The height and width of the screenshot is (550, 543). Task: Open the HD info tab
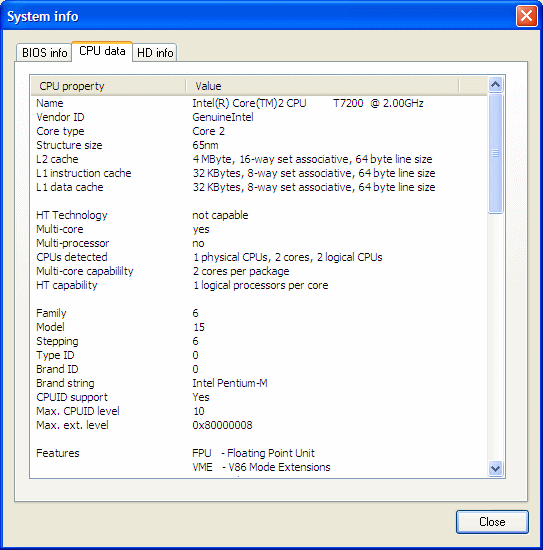point(155,53)
